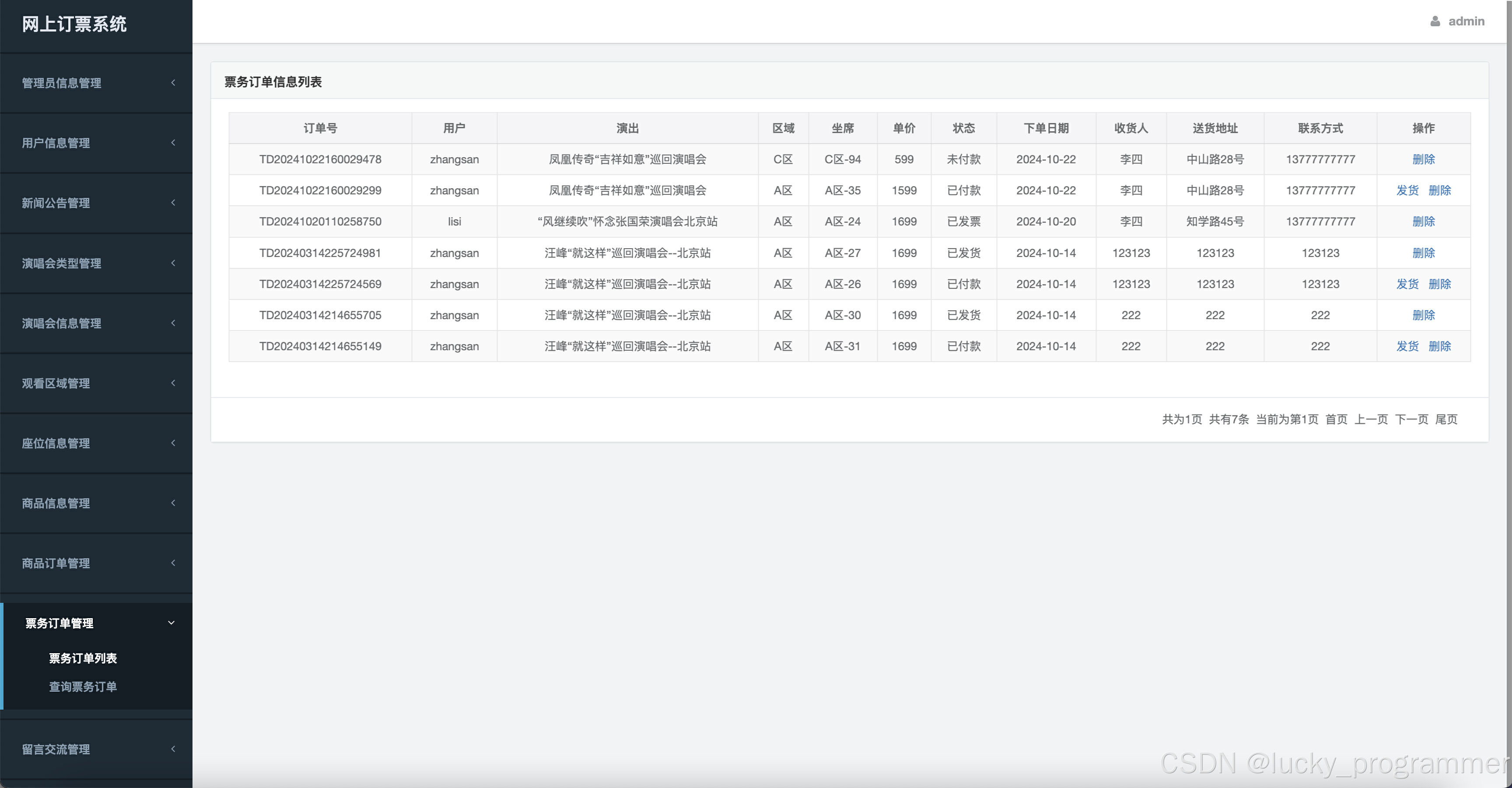Open 演唱会类型管理 sidebar menu

point(61,263)
